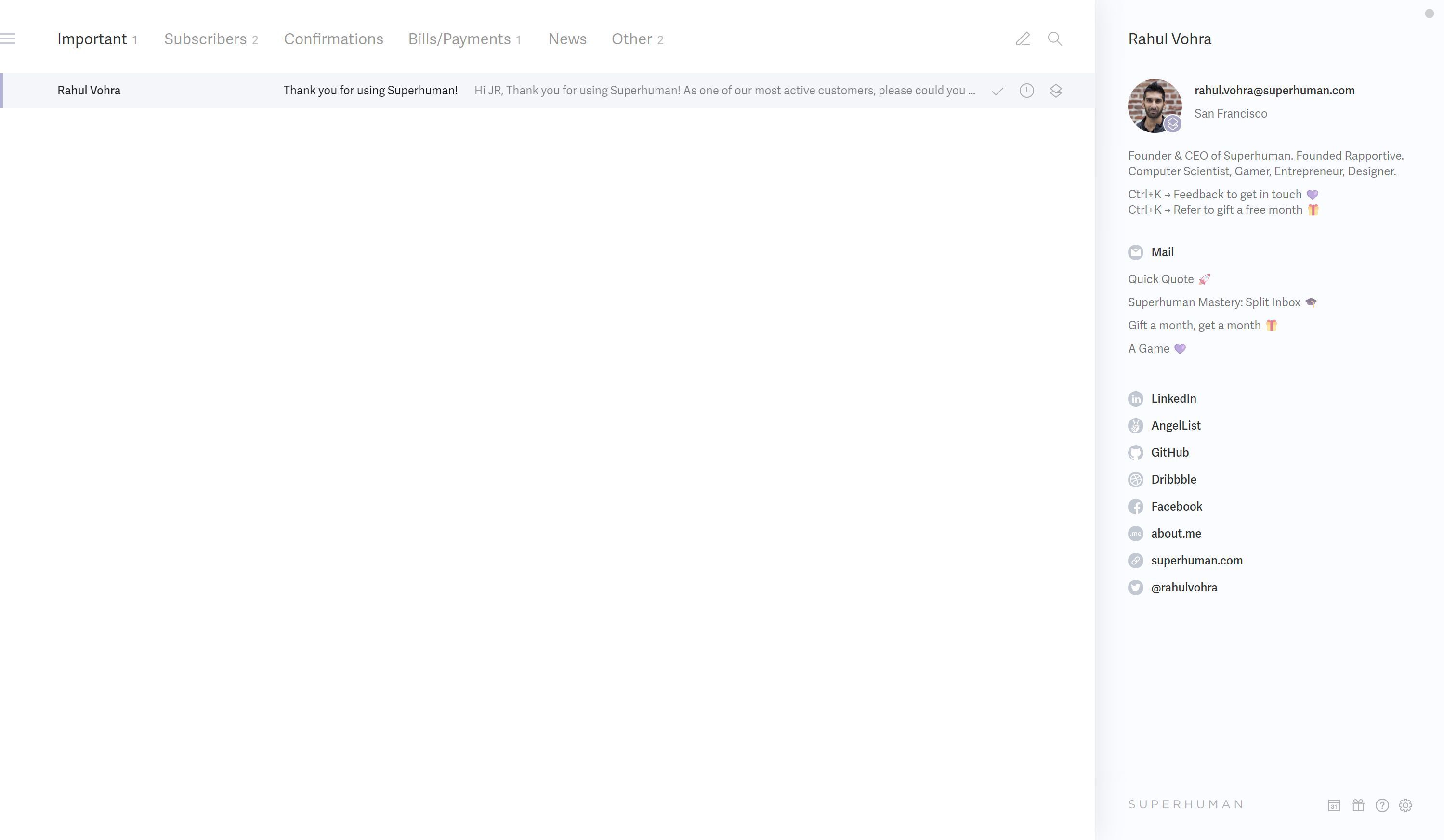
Task: Switch to the Bills/Payments tab
Action: [465, 39]
